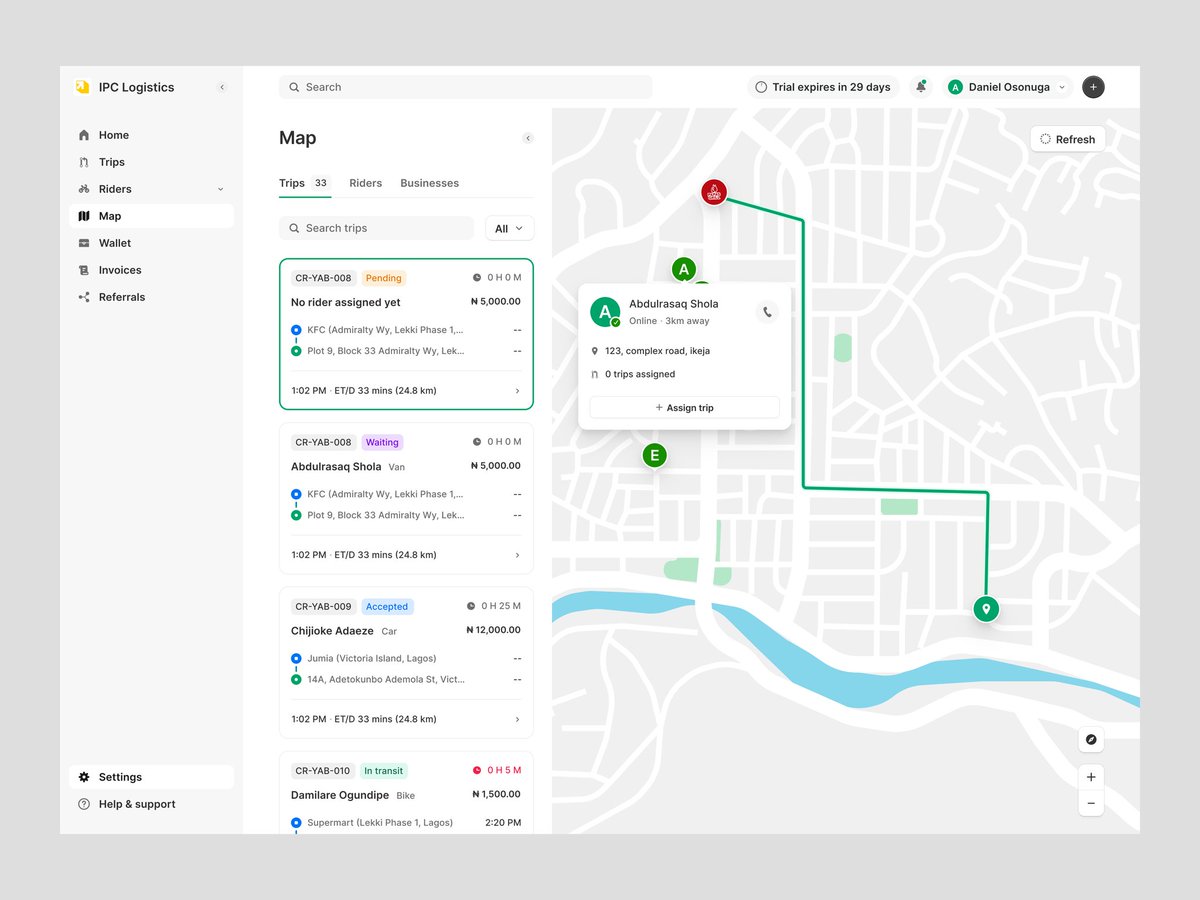The image size is (1200, 900).
Task: Click the 2:20 PM time value
Action: [503, 822]
